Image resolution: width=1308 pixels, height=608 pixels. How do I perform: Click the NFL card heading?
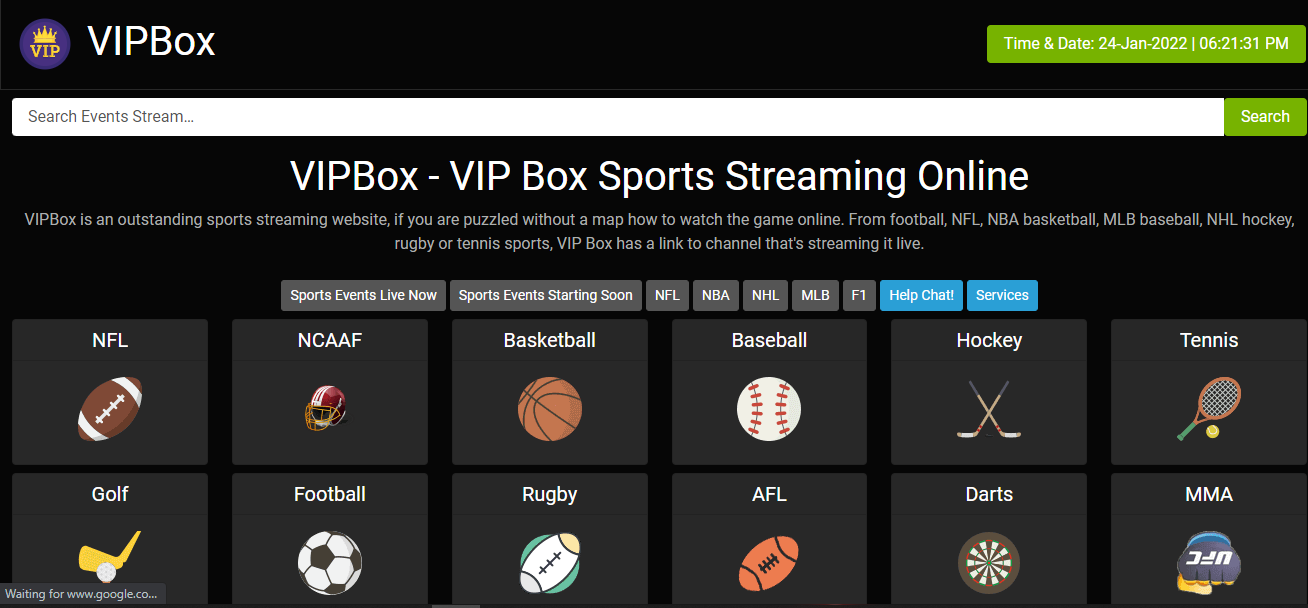[110, 340]
